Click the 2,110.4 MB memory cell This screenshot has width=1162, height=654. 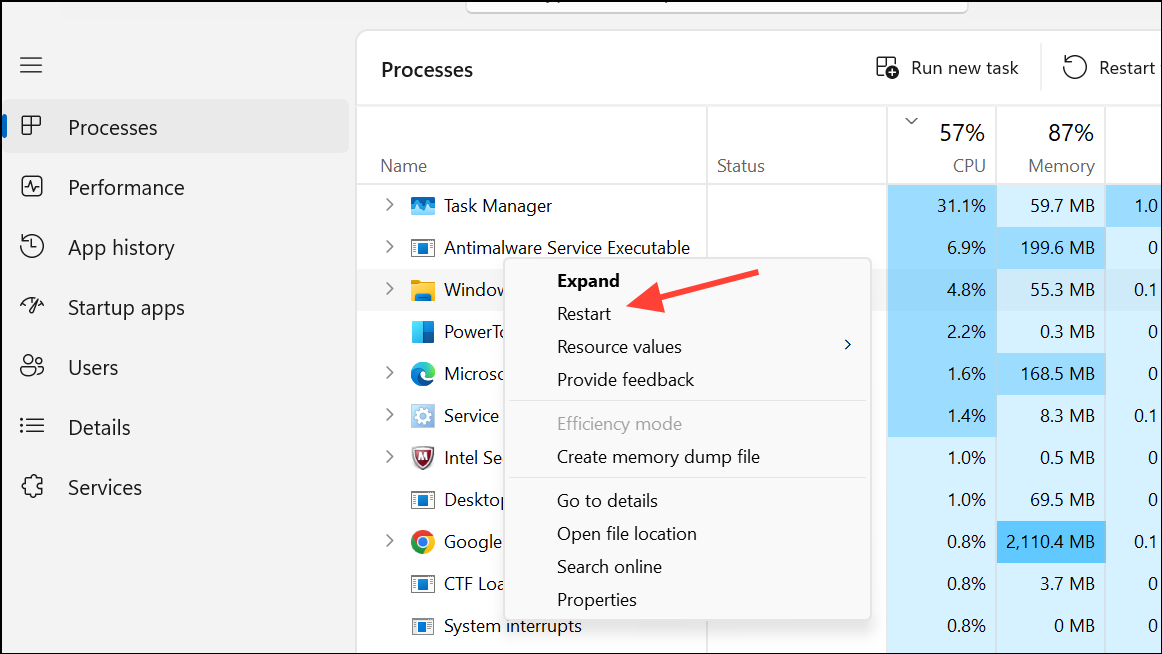(1051, 542)
